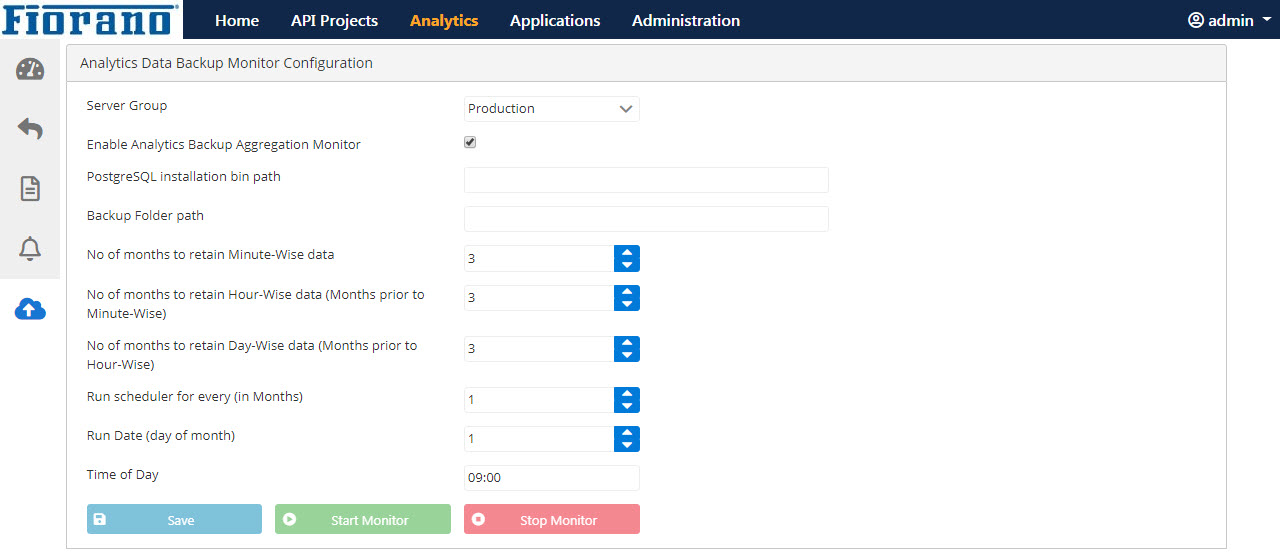This screenshot has width=1280, height=558.
Task: Click Run Date day stepper arrows
Action: pos(627,439)
